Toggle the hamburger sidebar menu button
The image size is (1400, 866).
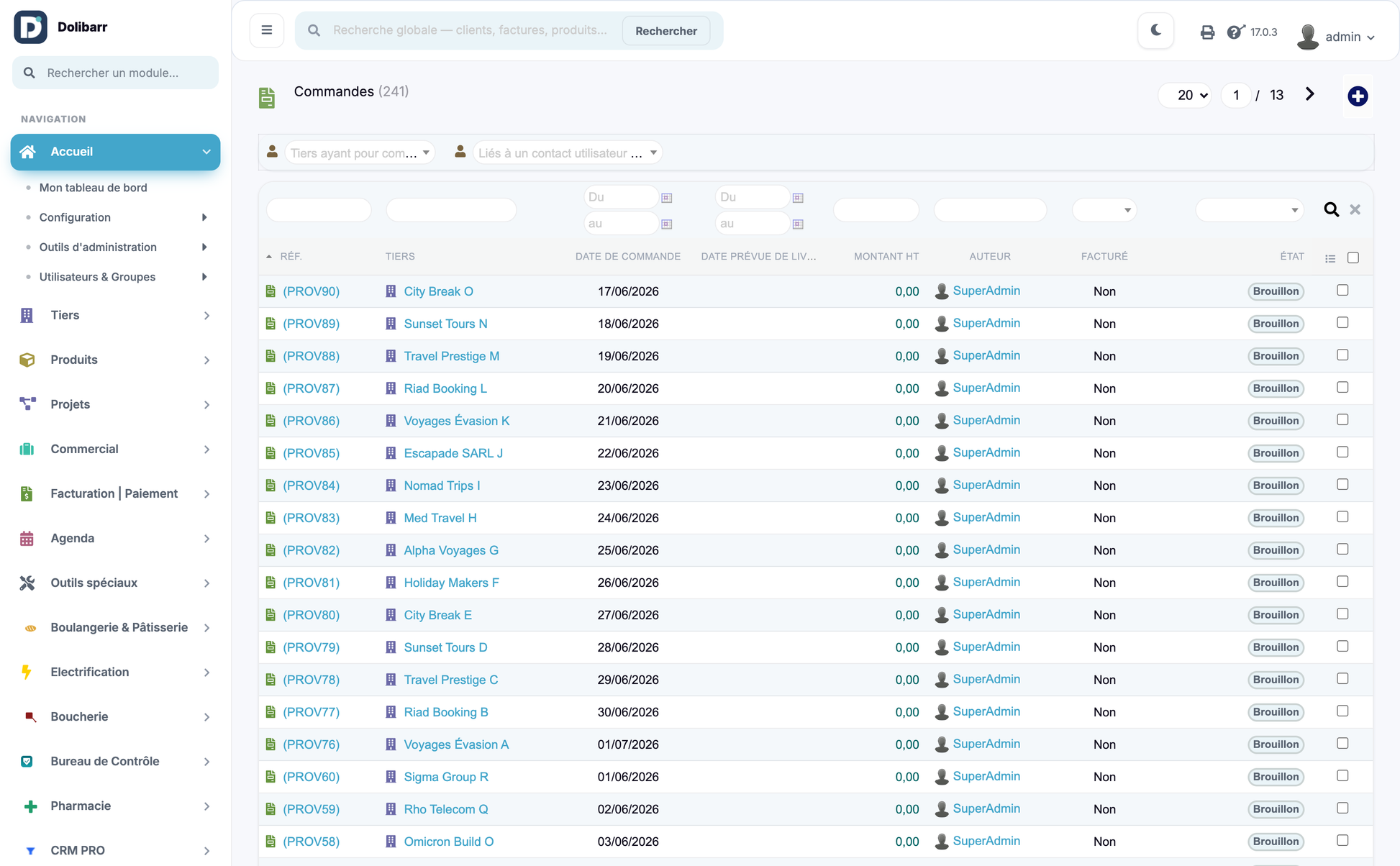pos(267,30)
